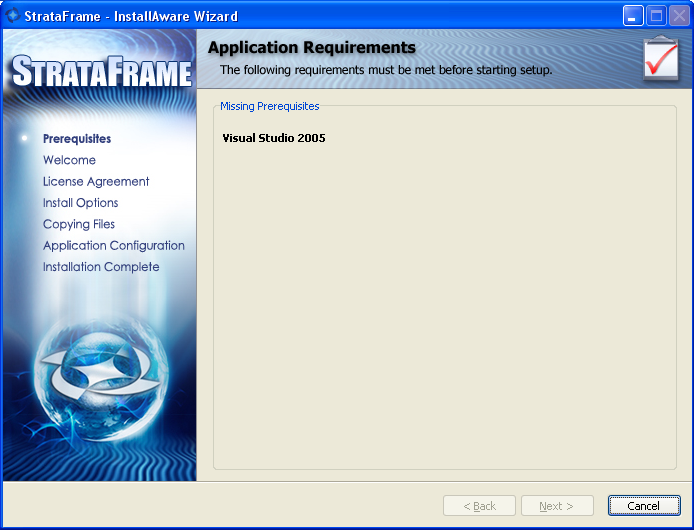Jump to Application Configuration step
The image size is (694, 530).
pyautogui.click(x=113, y=246)
